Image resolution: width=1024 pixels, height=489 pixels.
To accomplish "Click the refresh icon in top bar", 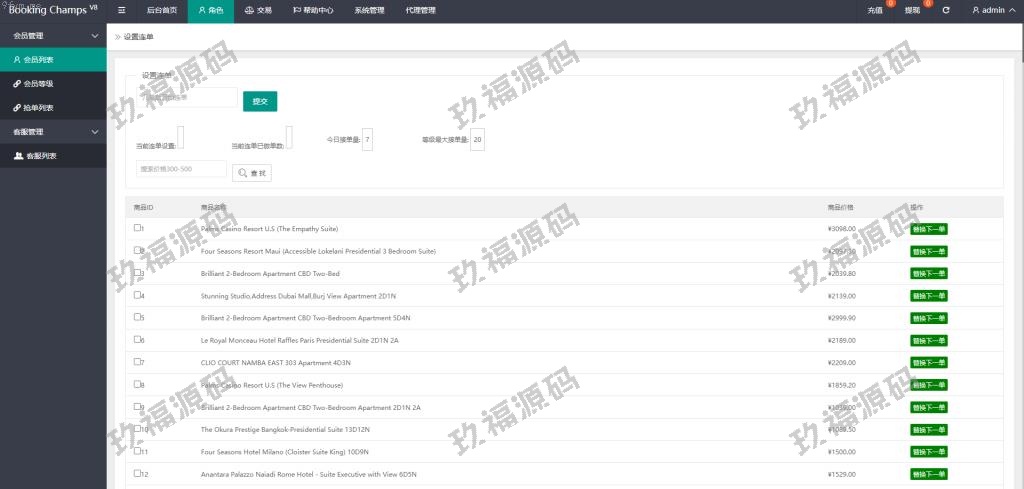I will (x=946, y=10).
